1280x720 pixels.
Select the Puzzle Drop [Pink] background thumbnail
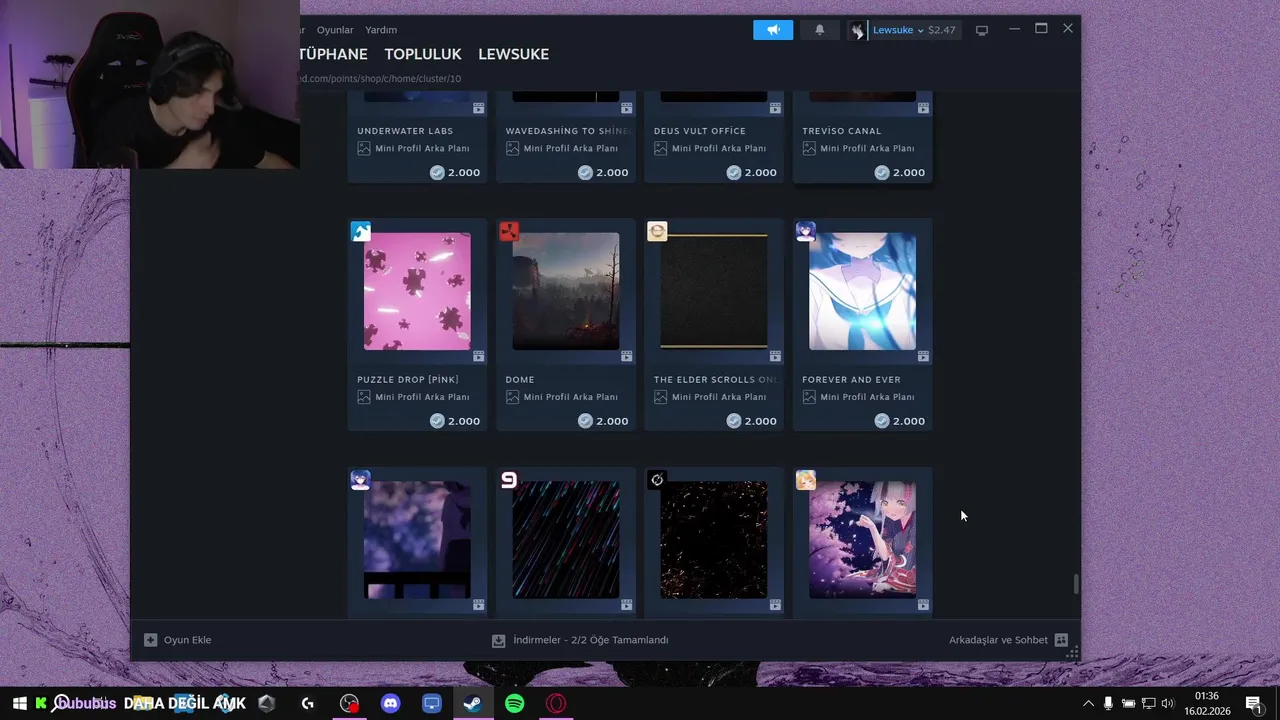point(417,291)
